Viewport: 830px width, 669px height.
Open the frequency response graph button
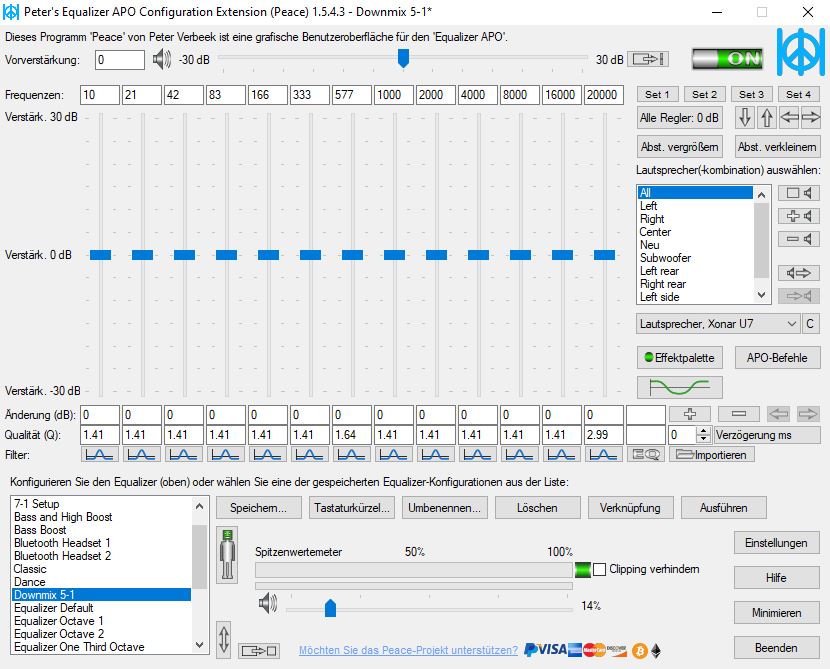(x=680, y=387)
